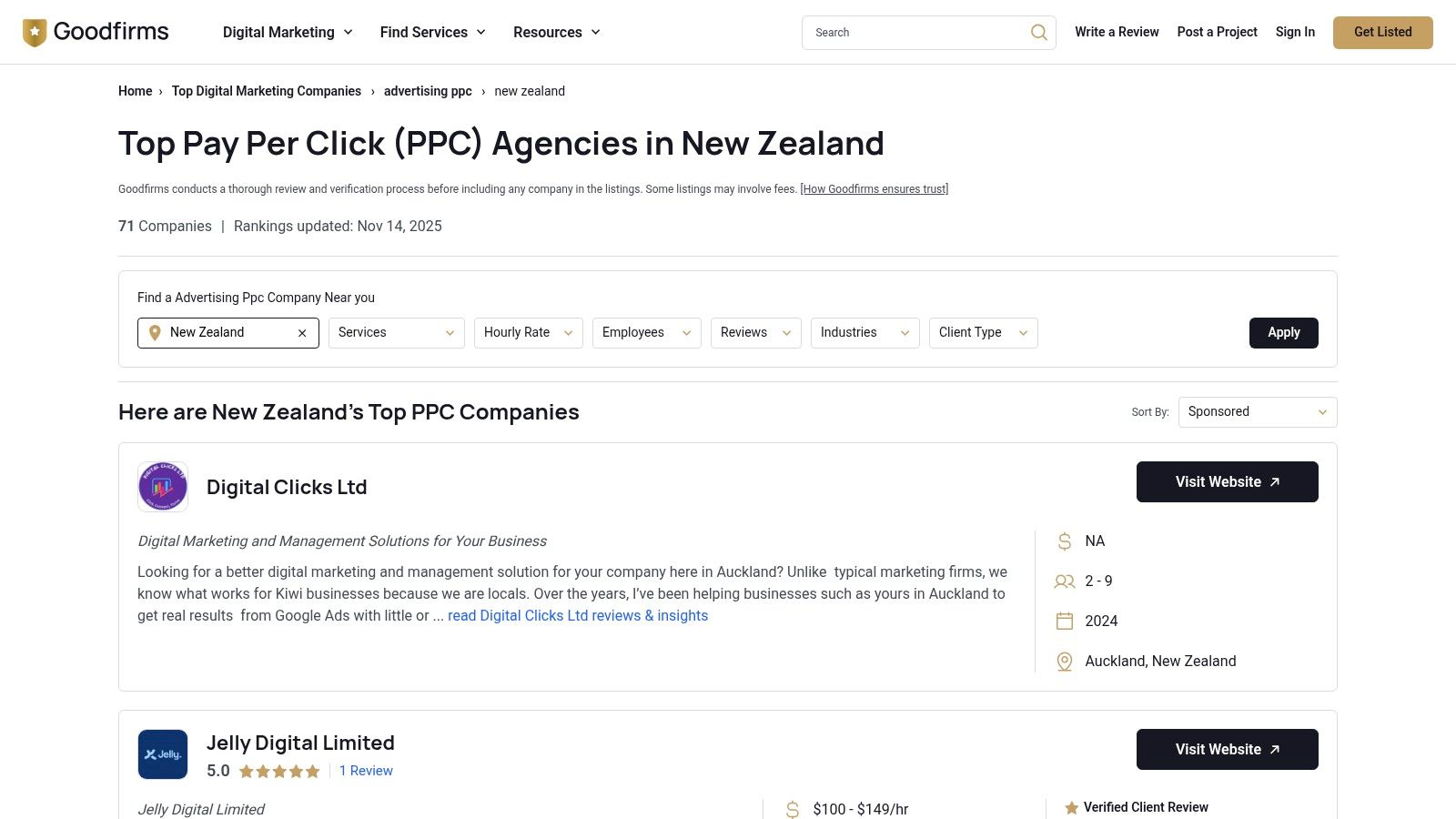Screen dimensions: 1456x819
Task: Click the Goodfirms shield logo
Action: pyautogui.click(x=35, y=31)
